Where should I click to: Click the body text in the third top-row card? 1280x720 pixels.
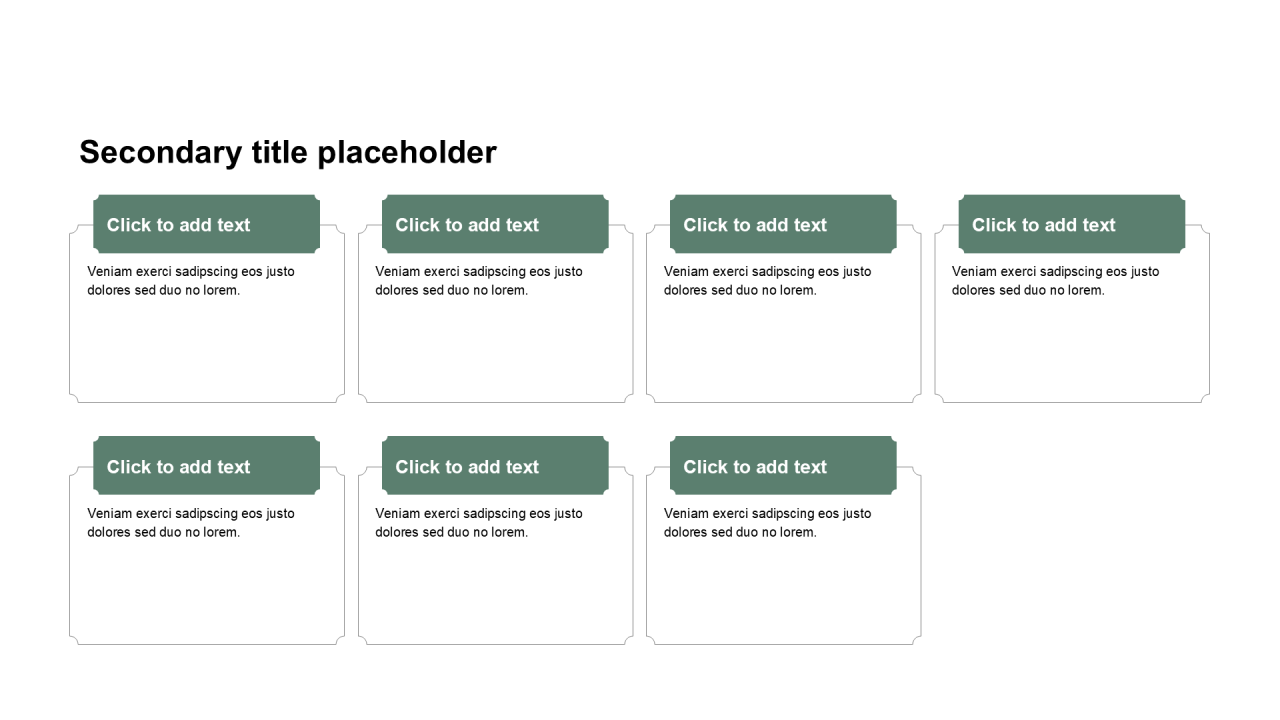(767, 281)
